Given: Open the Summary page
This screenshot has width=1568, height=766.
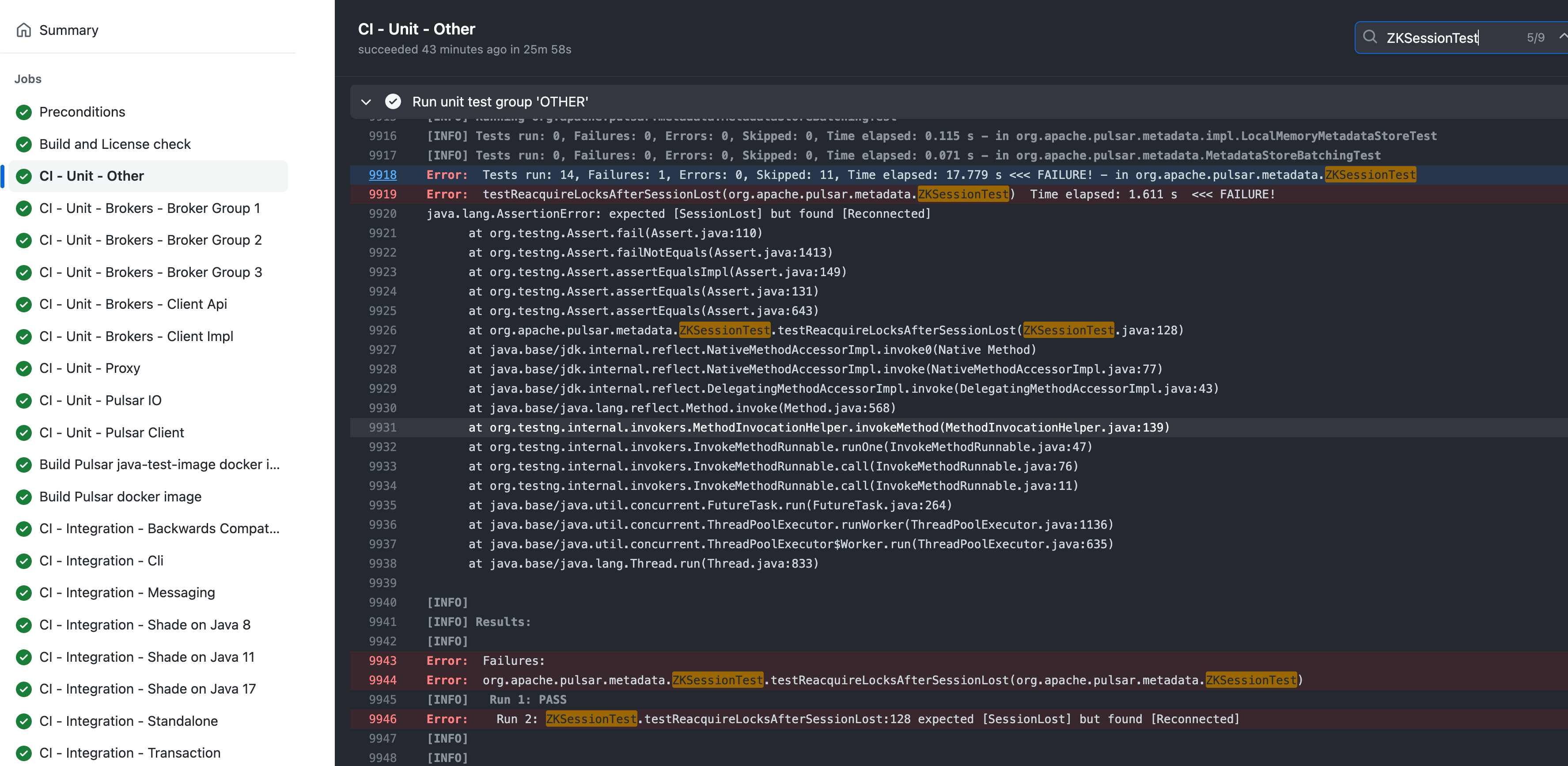Looking at the screenshot, I should point(68,30).
